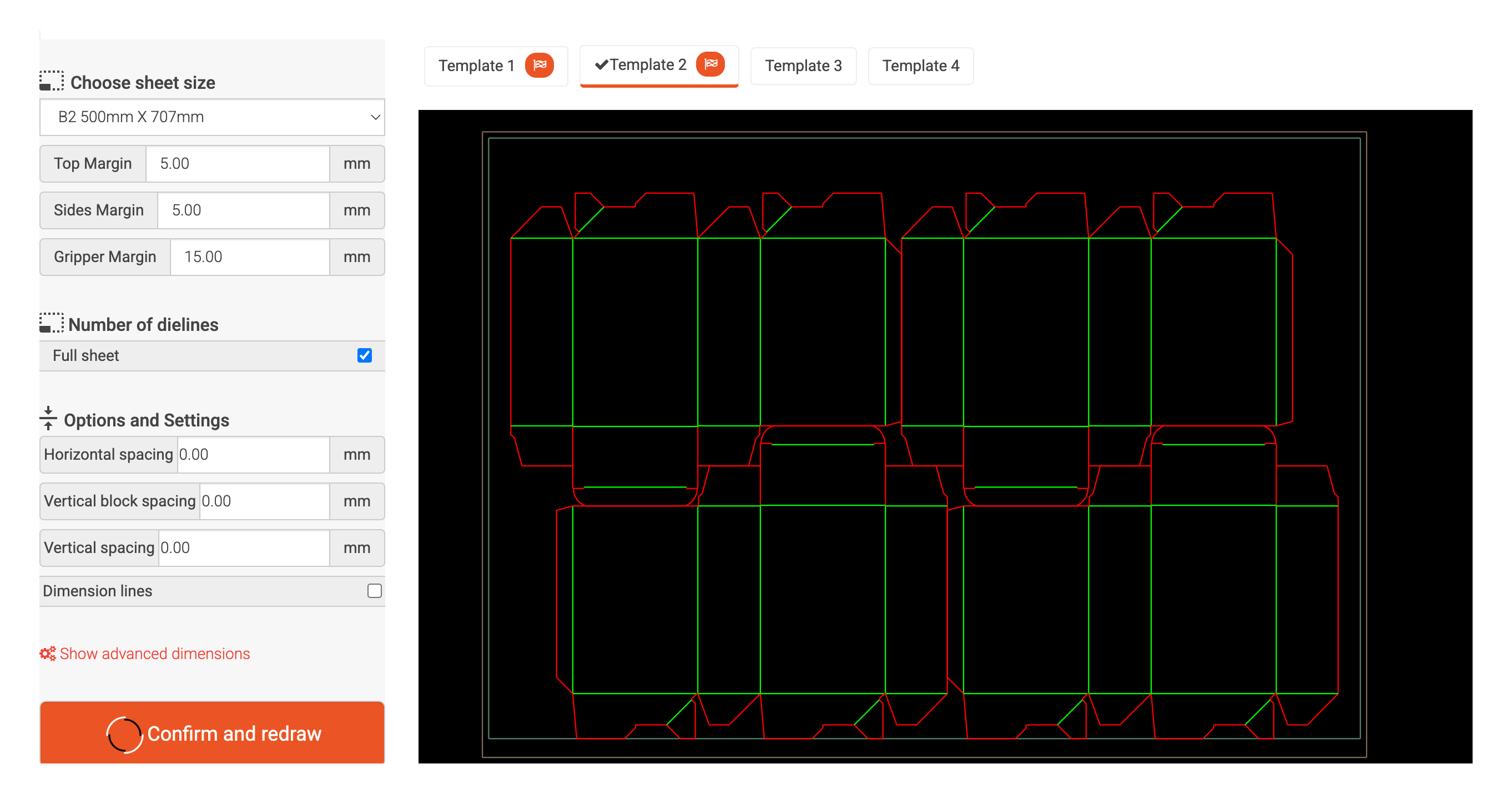The width and height of the screenshot is (1512, 794).
Task: Click the Top Margin label
Action: (93, 164)
